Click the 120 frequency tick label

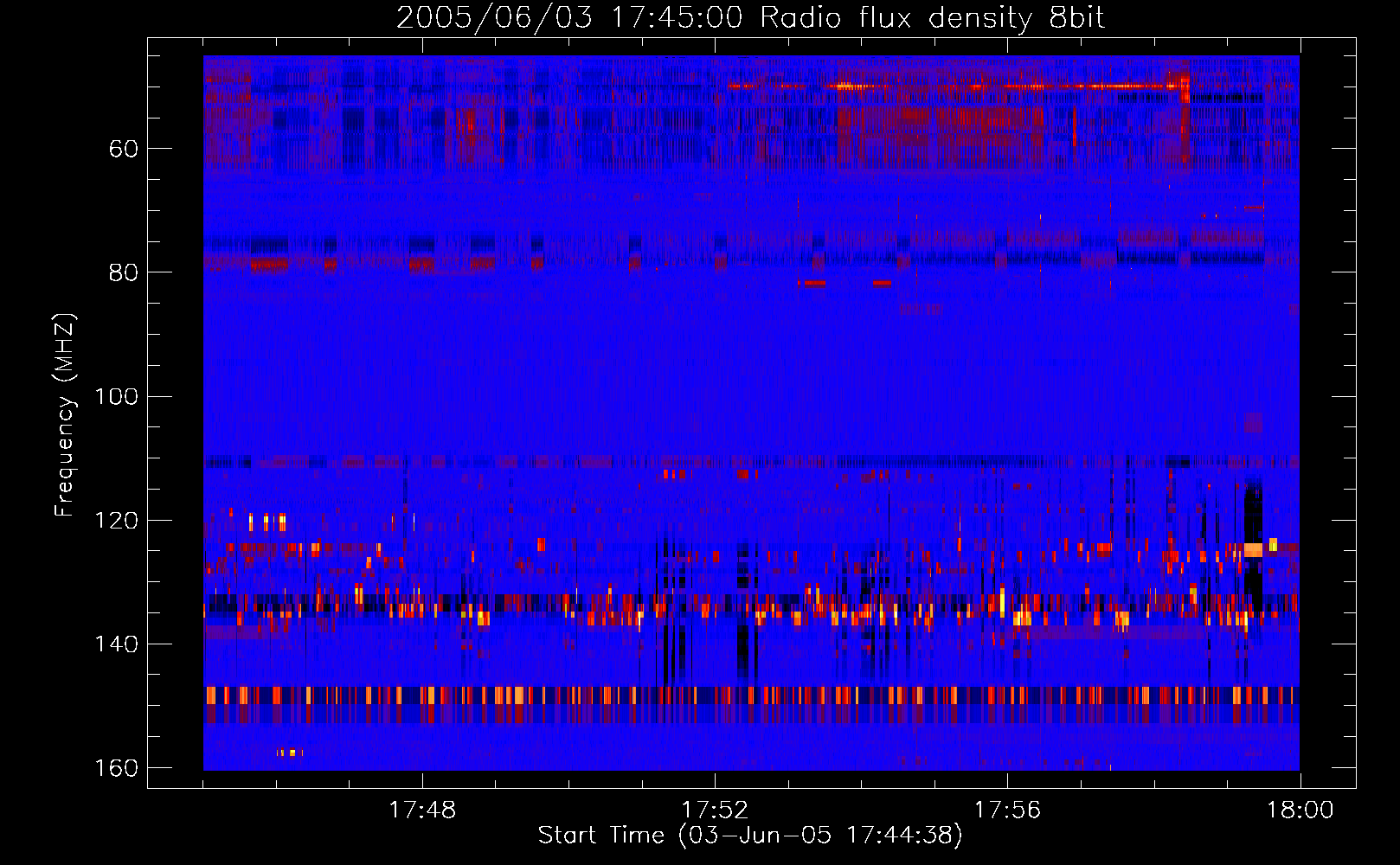pos(117,520)
